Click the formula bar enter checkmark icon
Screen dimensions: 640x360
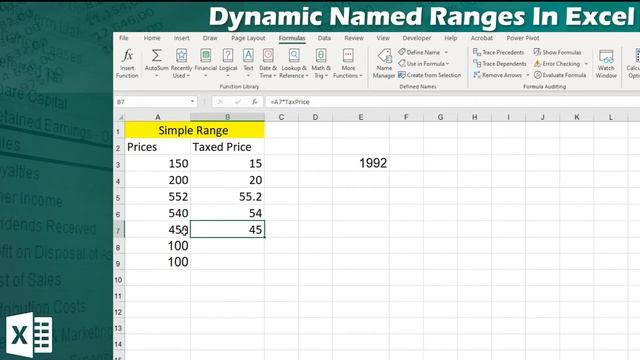coord(238,102)
